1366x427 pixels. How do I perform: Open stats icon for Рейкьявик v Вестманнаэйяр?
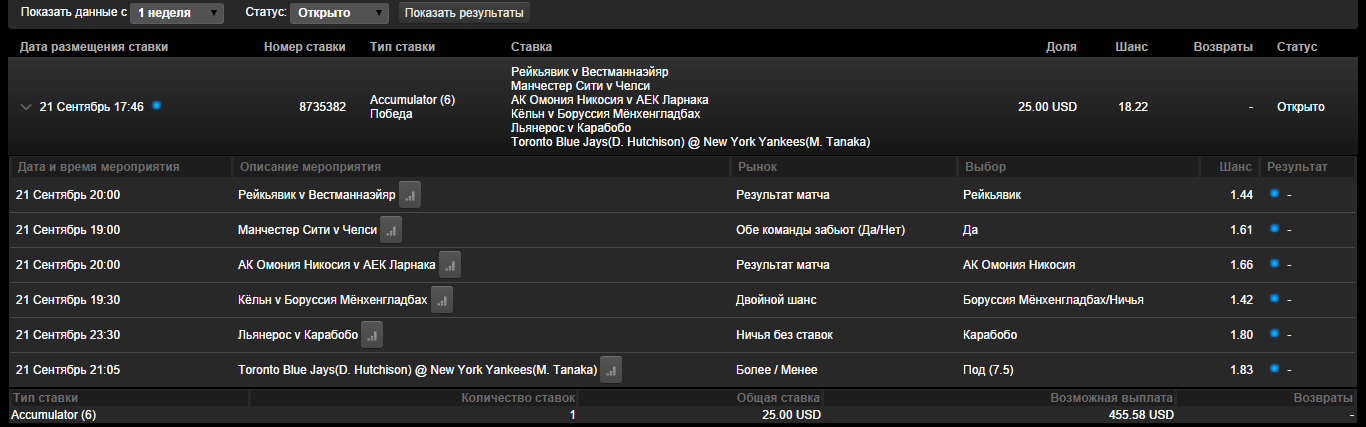[x=410, y=195]
